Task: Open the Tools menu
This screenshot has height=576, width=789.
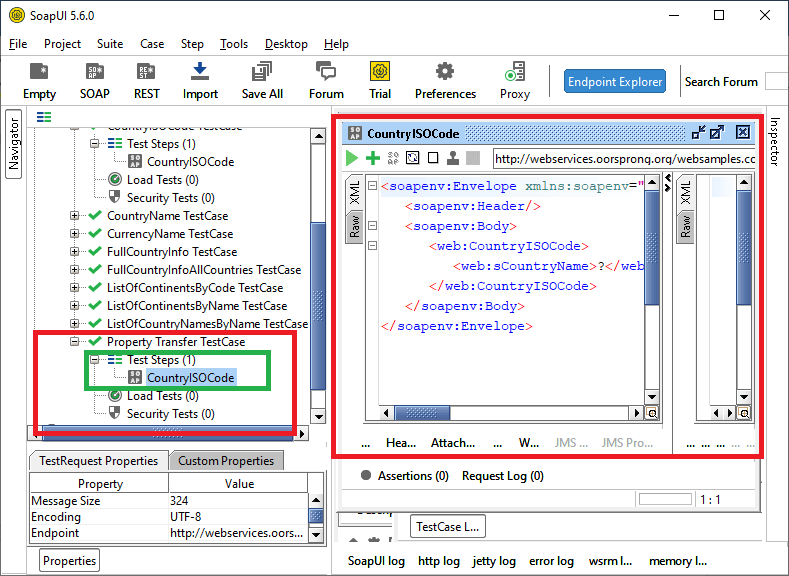Action: pyautogui.click(x=234, y=44)
